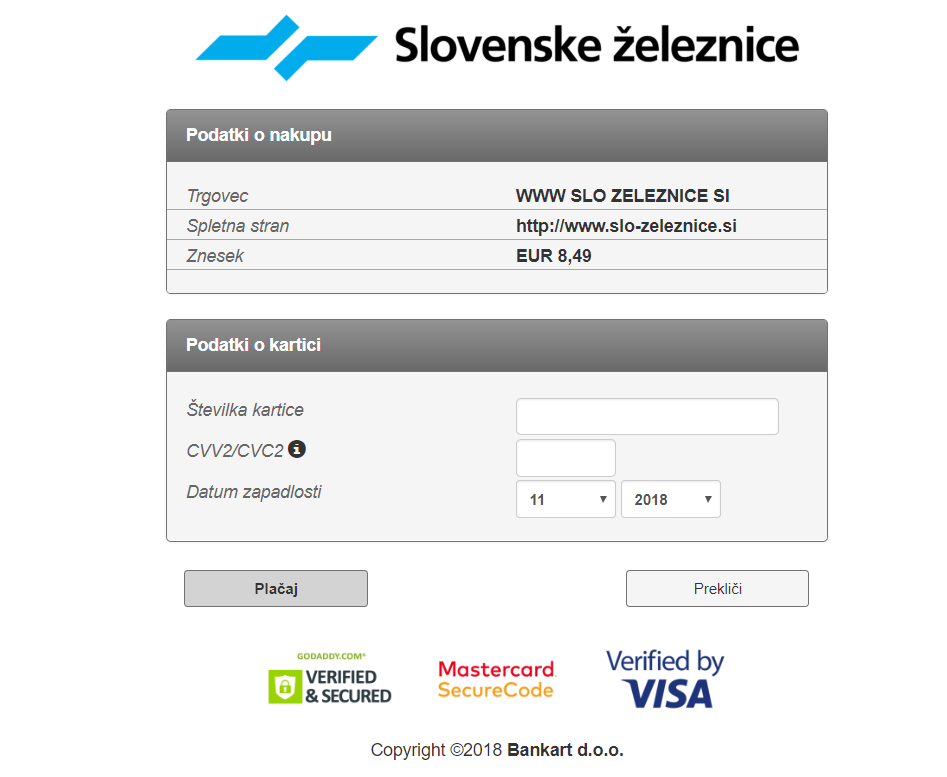947x777 pixels.
Task: Cancel payment with the Prekliči button
Action: (717, 589)
